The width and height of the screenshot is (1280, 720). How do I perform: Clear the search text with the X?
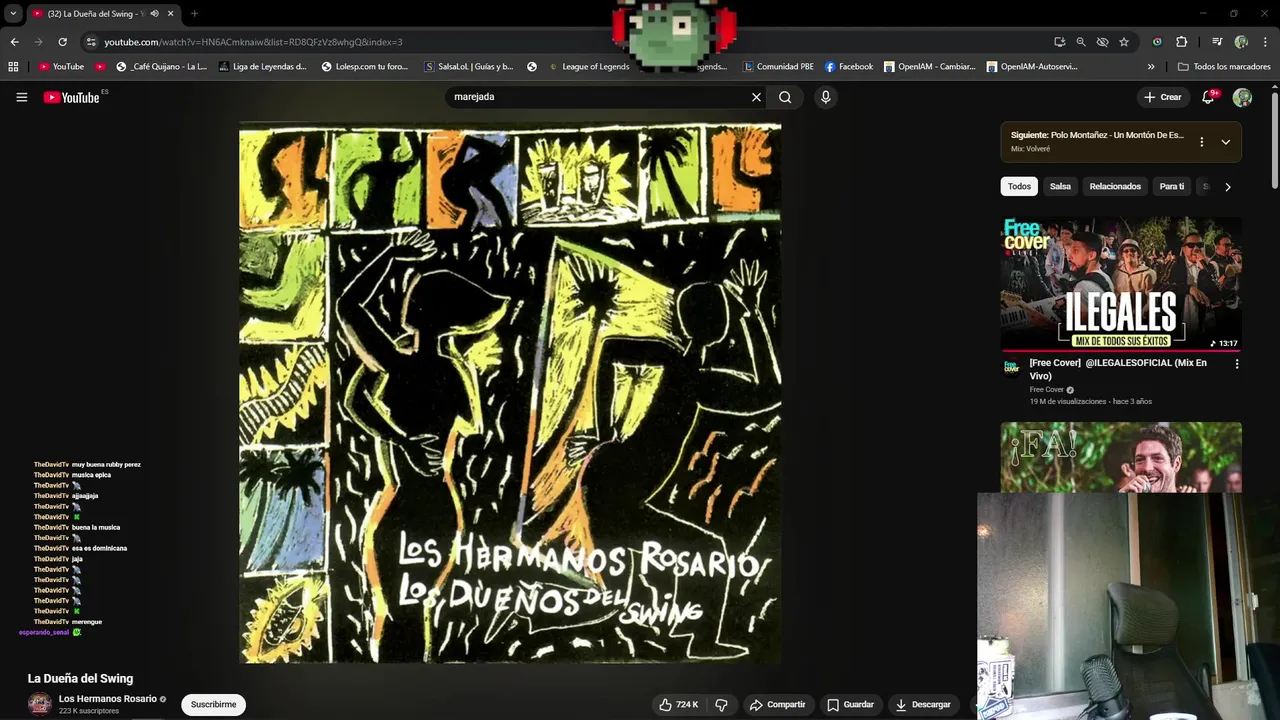click(x=756, y=97)
